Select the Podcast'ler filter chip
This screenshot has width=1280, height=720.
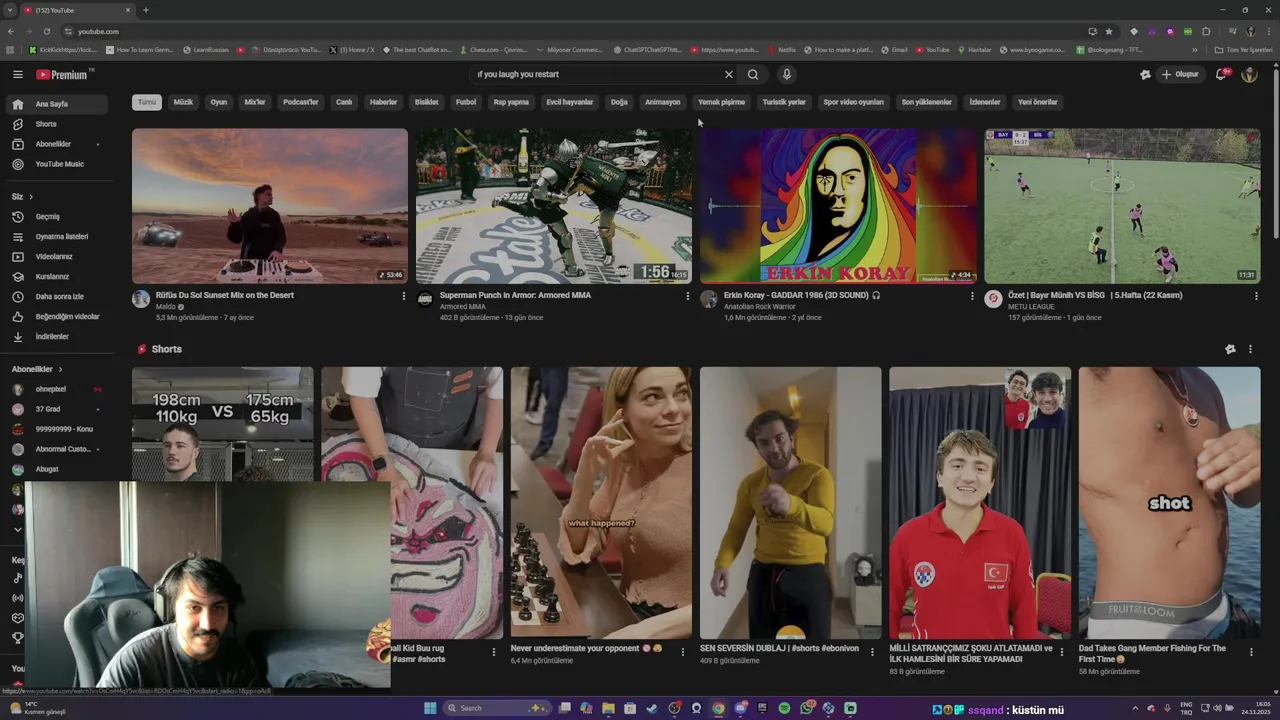coord(300,102)
